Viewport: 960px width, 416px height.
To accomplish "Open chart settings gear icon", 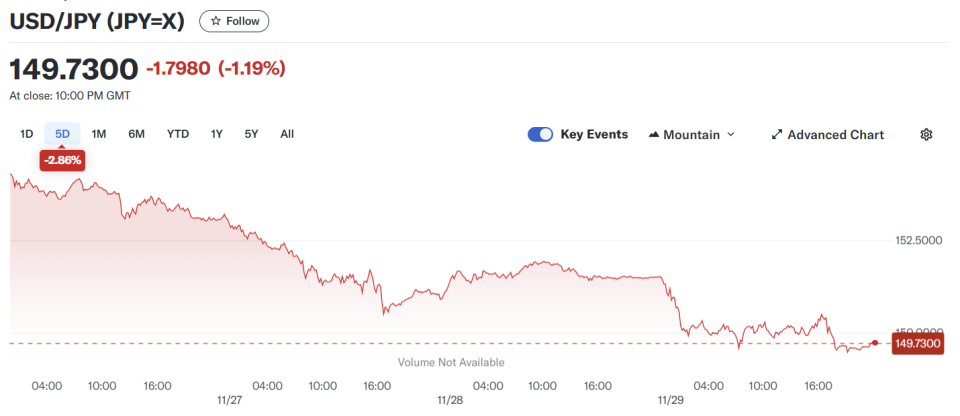I will coord(926,134).
